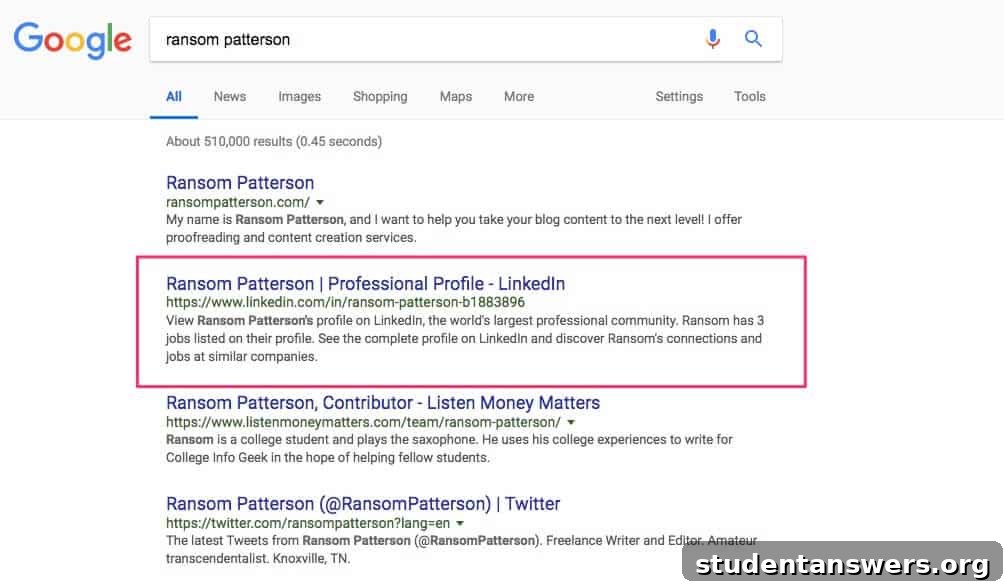1004x588 pixels.
Task: Focus the search box containing ransom patterson
Action: (x=466, y=40)
